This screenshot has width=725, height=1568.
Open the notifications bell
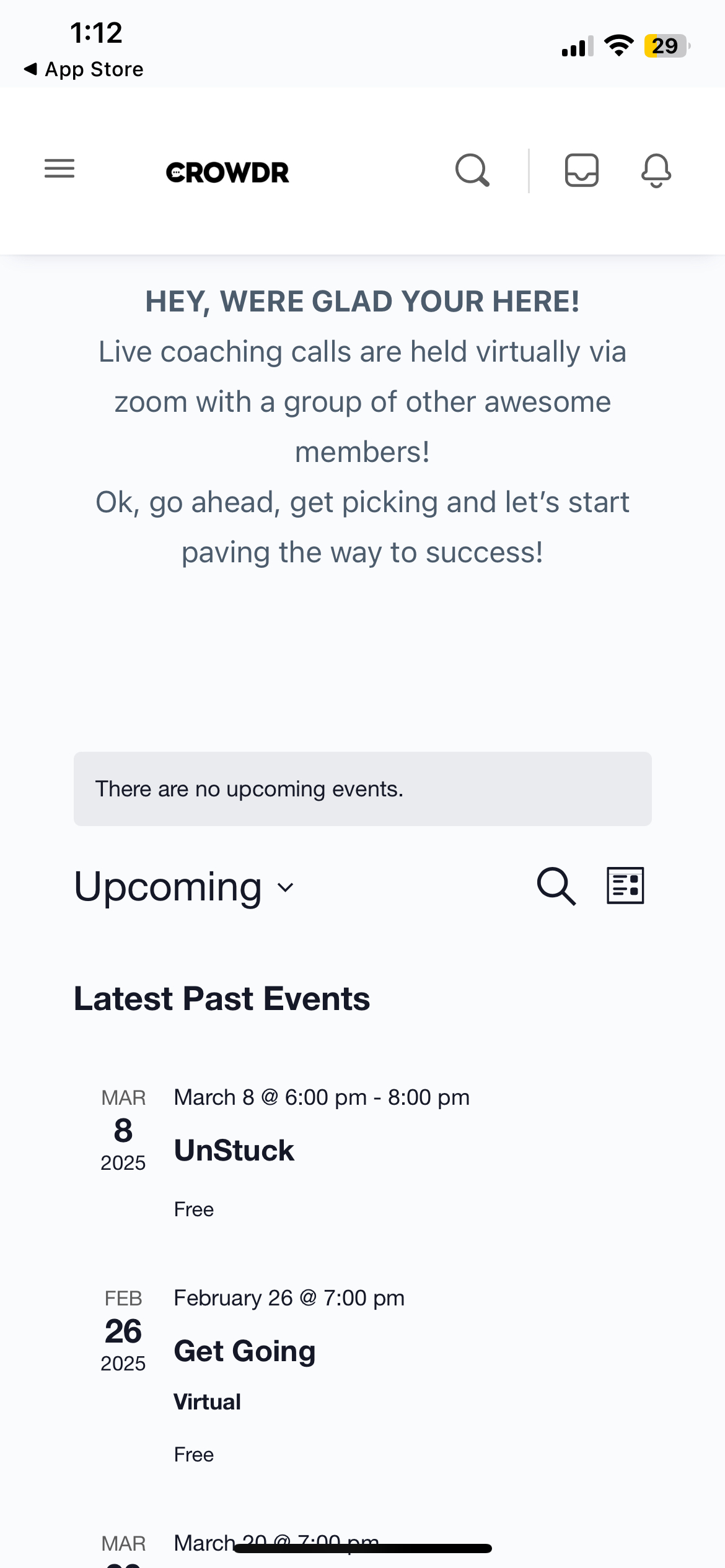(x=656, y=170)
